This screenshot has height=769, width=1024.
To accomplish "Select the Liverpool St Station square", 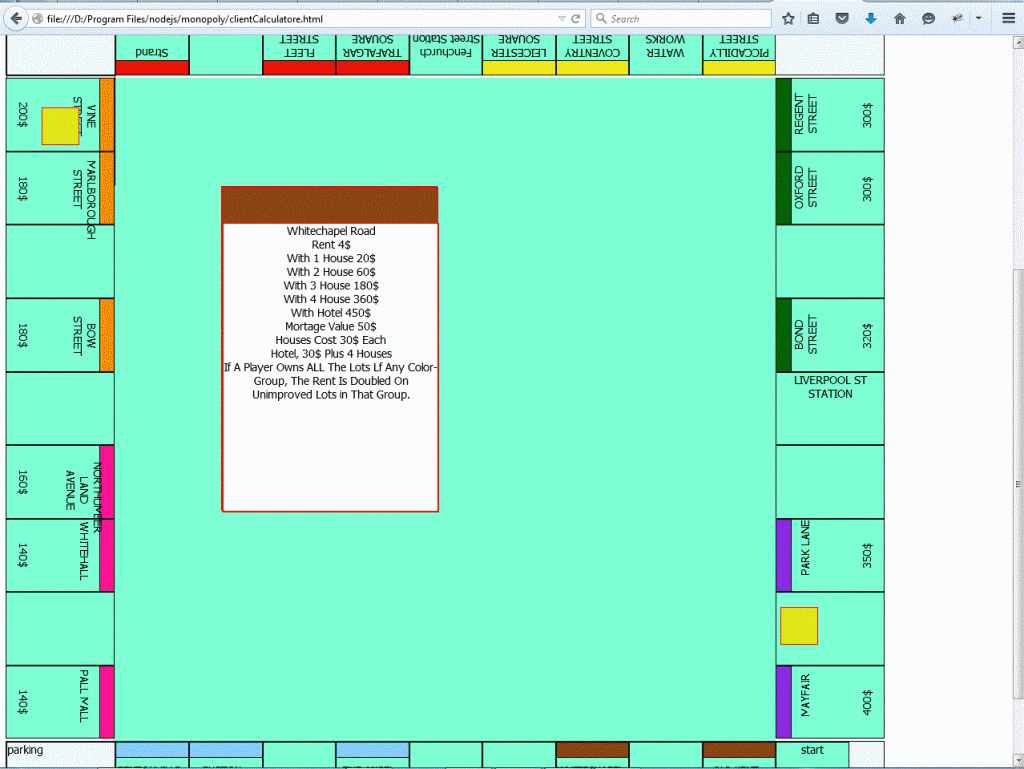I will [830, 409].
